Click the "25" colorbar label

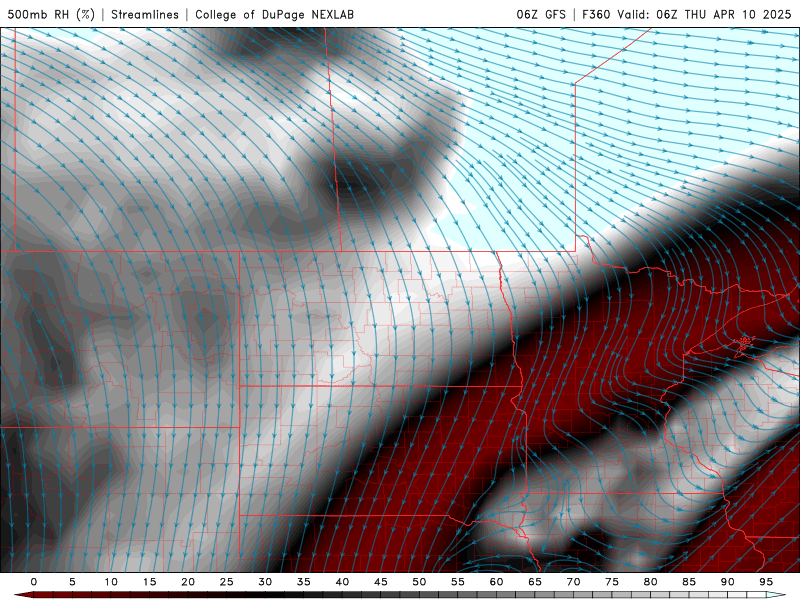(x=227, y=582)
